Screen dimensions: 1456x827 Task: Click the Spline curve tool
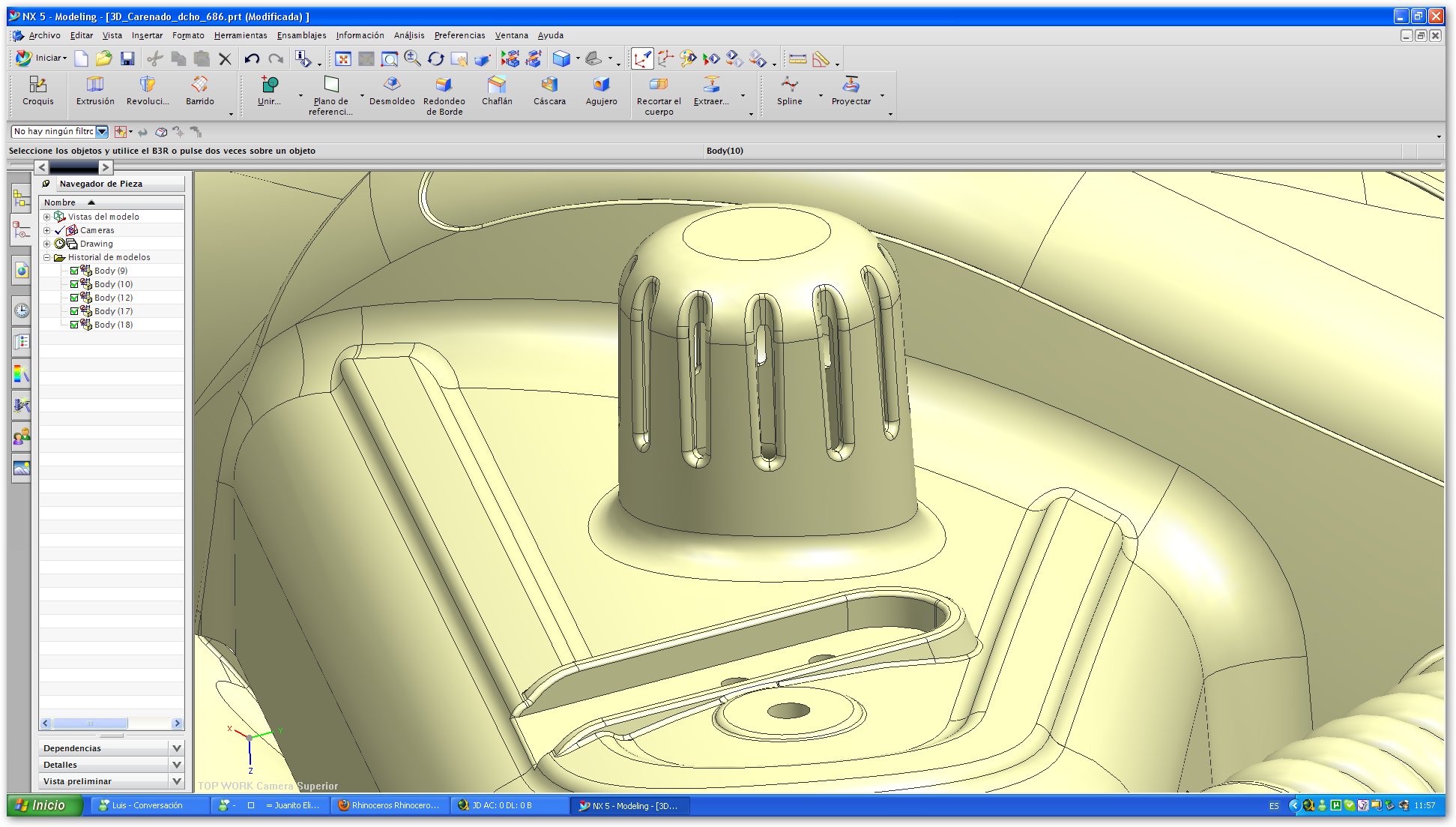click(789, 91)
